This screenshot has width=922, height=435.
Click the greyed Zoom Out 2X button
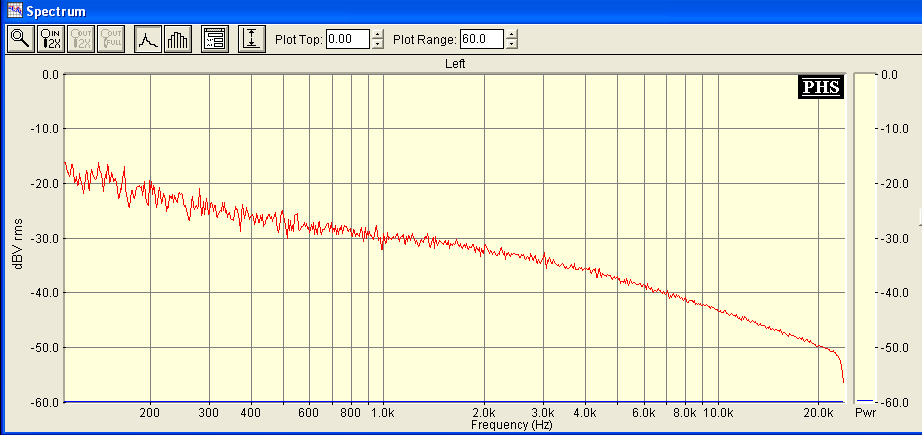click(81, 39)
